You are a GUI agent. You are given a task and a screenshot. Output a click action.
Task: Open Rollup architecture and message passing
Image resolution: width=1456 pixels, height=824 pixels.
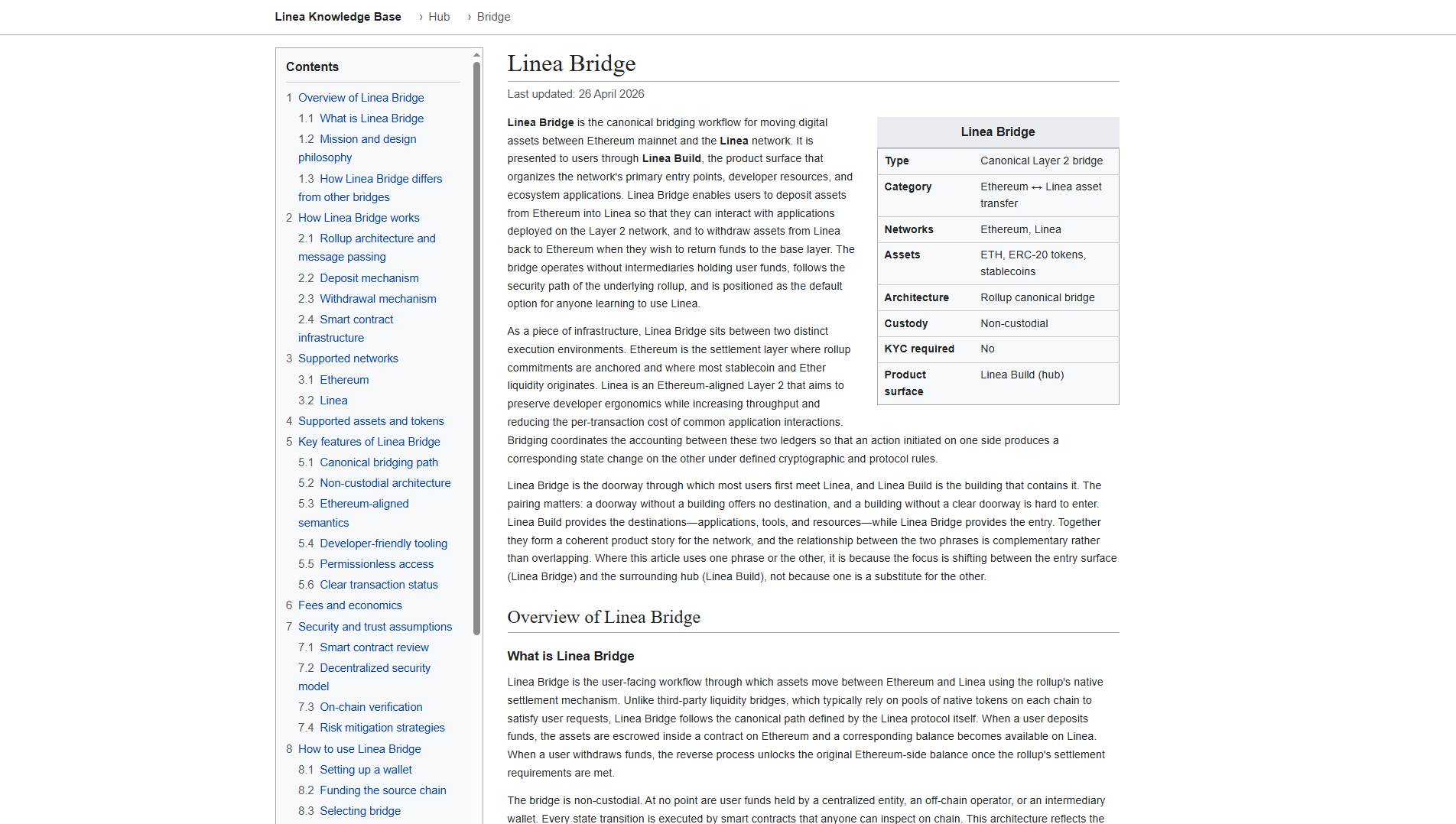click(x=367, y=248)
